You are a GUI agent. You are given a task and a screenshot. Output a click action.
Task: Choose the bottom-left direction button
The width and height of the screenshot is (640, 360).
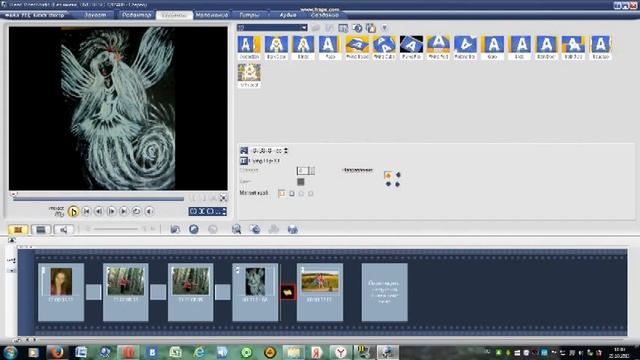click(388, 184)
